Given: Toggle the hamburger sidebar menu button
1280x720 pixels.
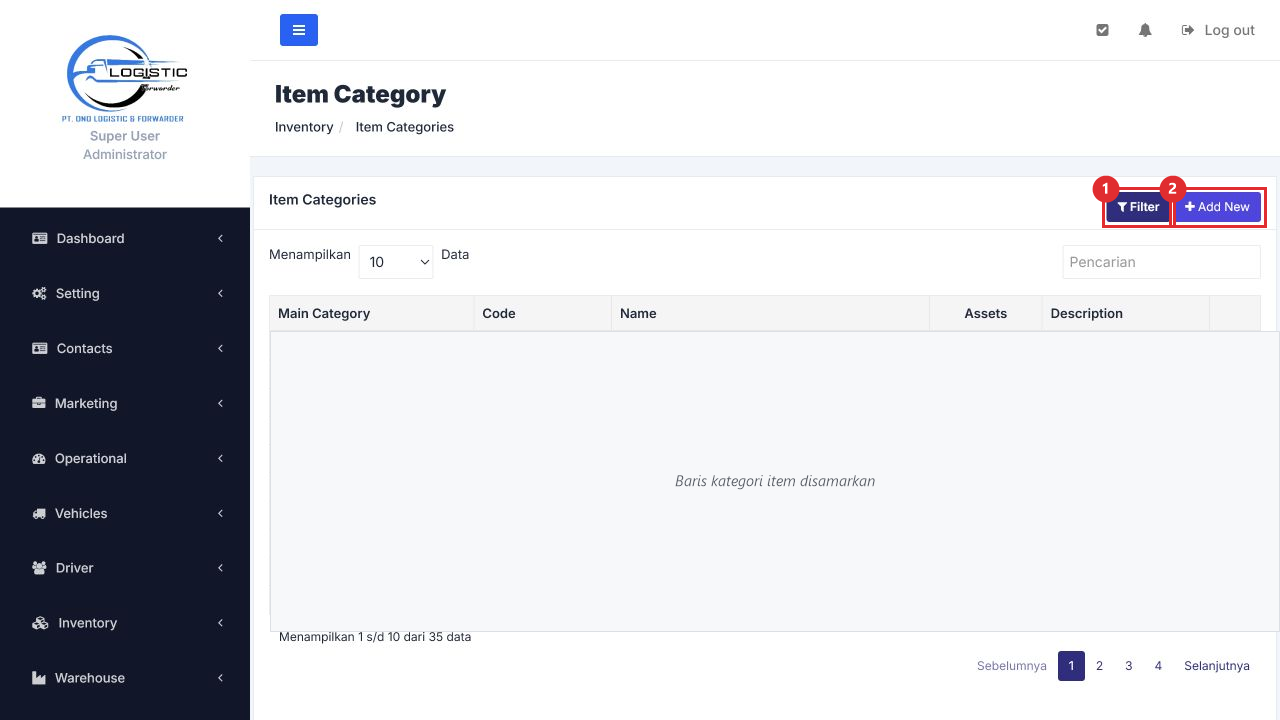Looking at the screenshot, I should point(298,30).
